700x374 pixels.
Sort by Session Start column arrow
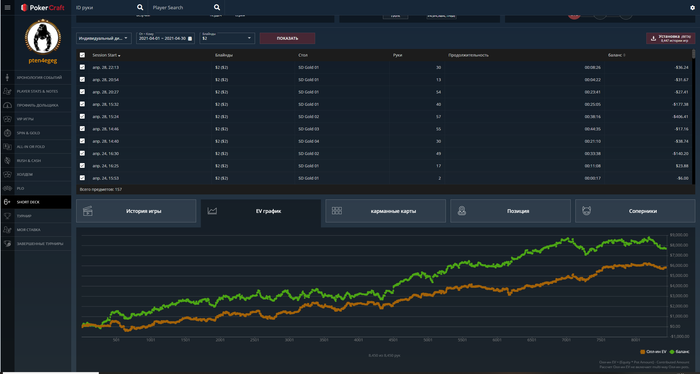119,56
